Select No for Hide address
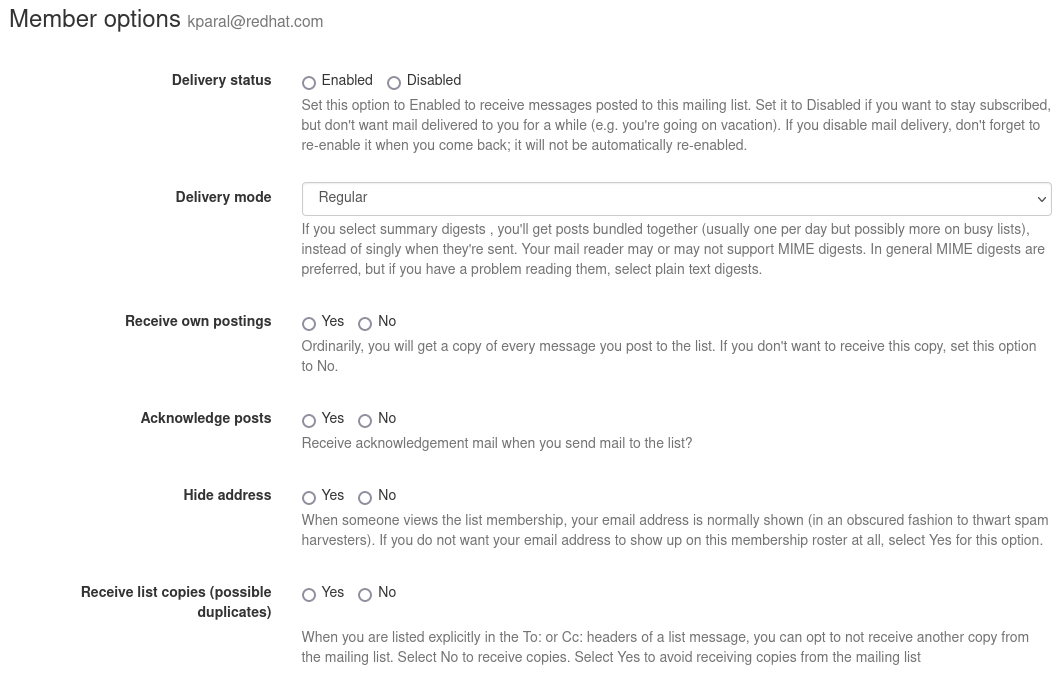The height and width of the screenshot is (675, 1061). pos(365,498)
